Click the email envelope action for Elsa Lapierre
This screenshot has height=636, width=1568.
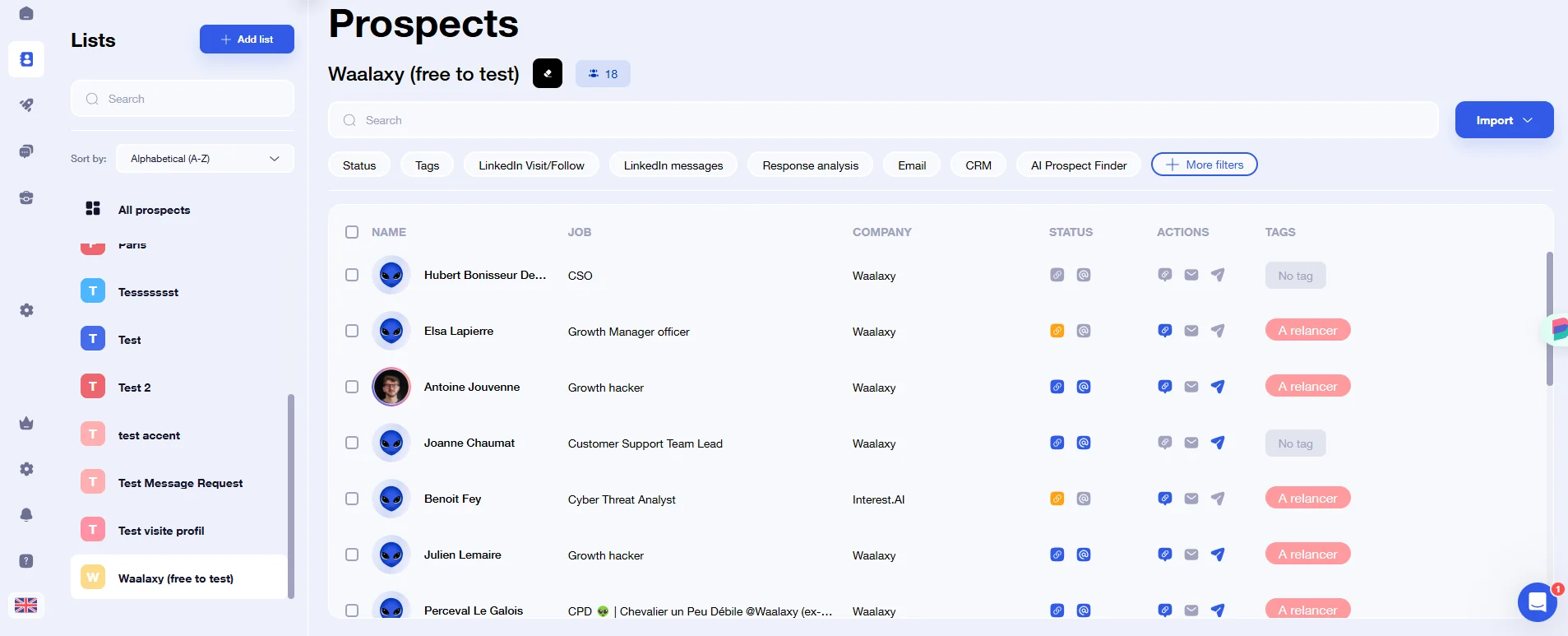click(1191, 331)
